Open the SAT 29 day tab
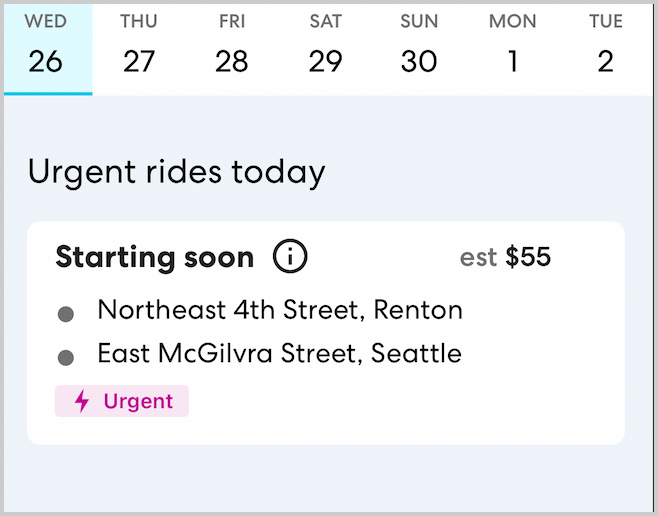Image resolution: width=658 pixels, height=516 pixels. pyautogui.click(x=325, y=48)
